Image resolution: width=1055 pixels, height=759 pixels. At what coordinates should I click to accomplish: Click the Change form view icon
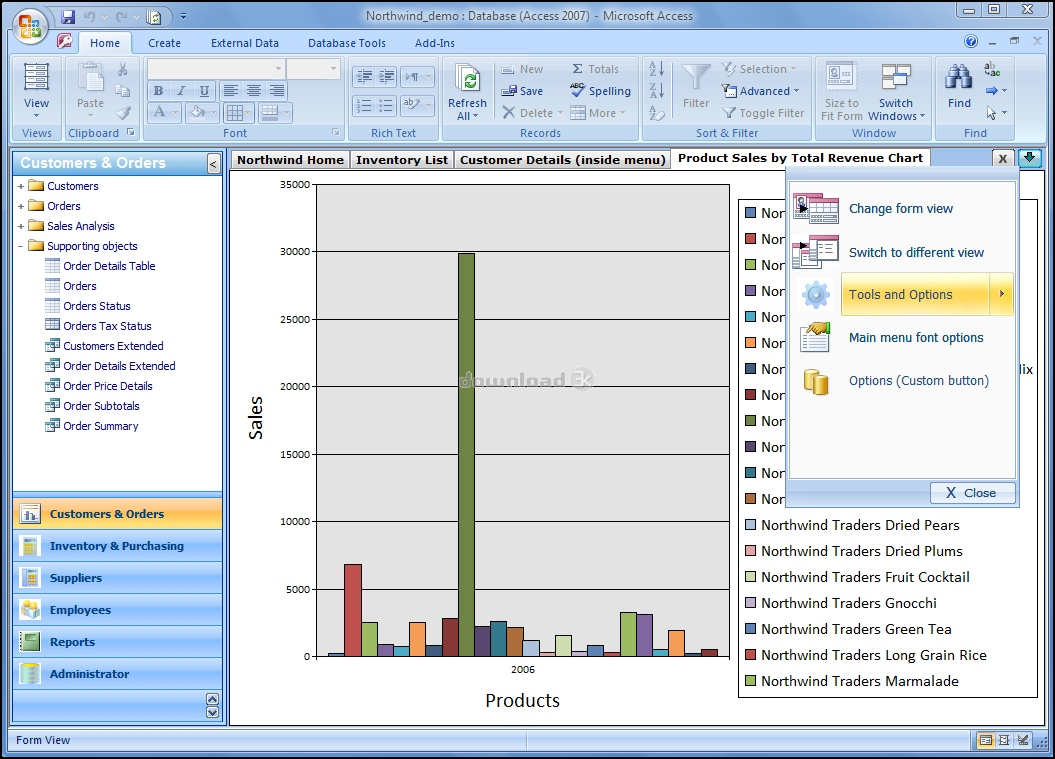tap(815, 209)
